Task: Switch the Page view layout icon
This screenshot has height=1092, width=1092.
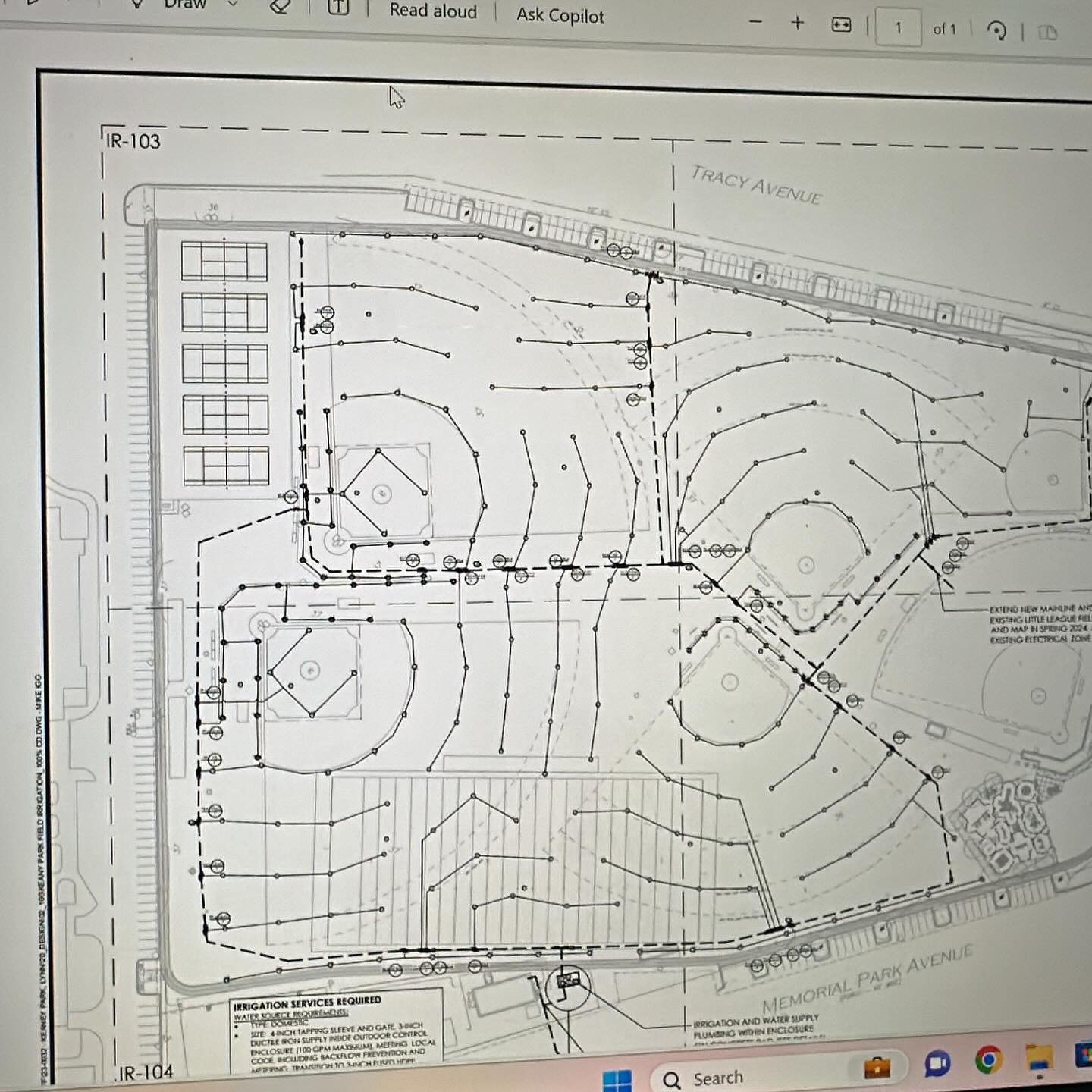Action: point(1047,33)
